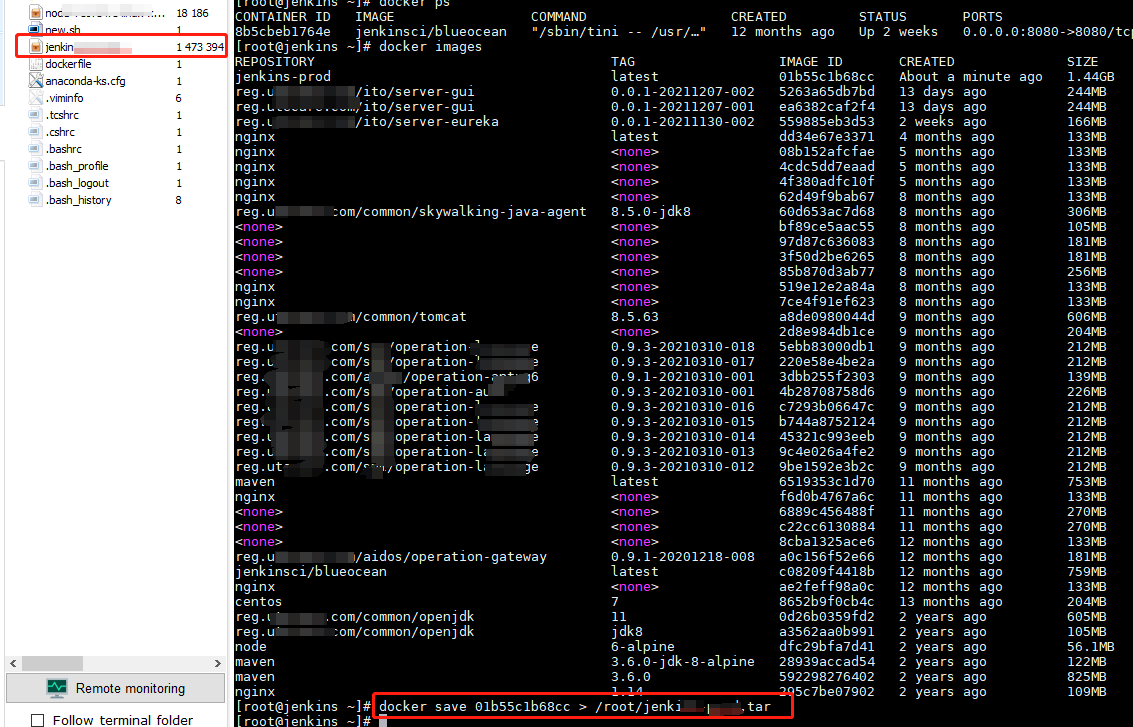The height and width of the screenshot is (727, 1133).
Task: Select the .viminfo file name
Action: [64, 98]
